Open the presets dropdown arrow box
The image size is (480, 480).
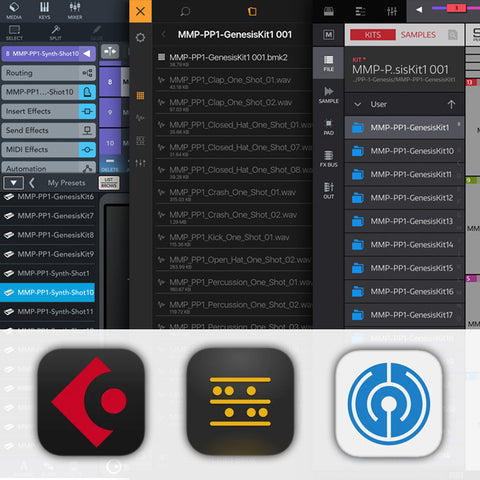coord(13,183)
